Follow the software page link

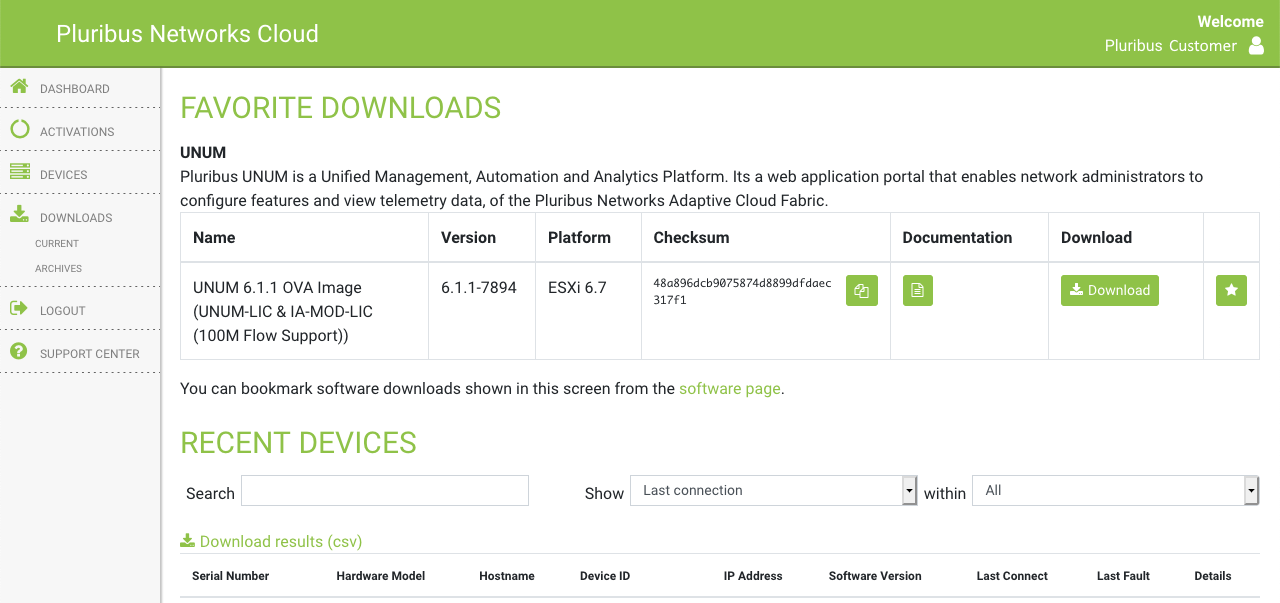(x=730, y=388)
